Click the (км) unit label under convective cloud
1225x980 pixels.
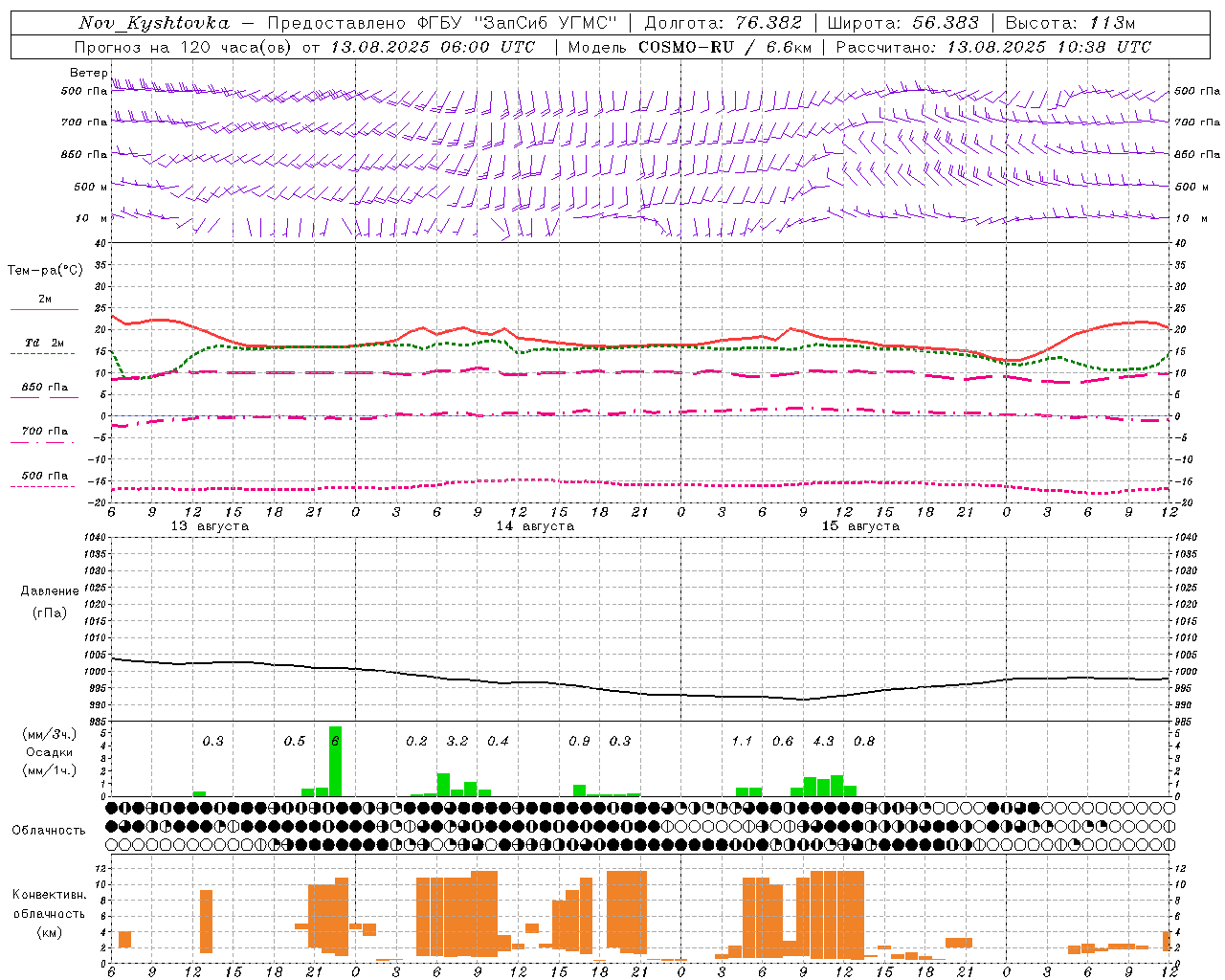point(49,932)
